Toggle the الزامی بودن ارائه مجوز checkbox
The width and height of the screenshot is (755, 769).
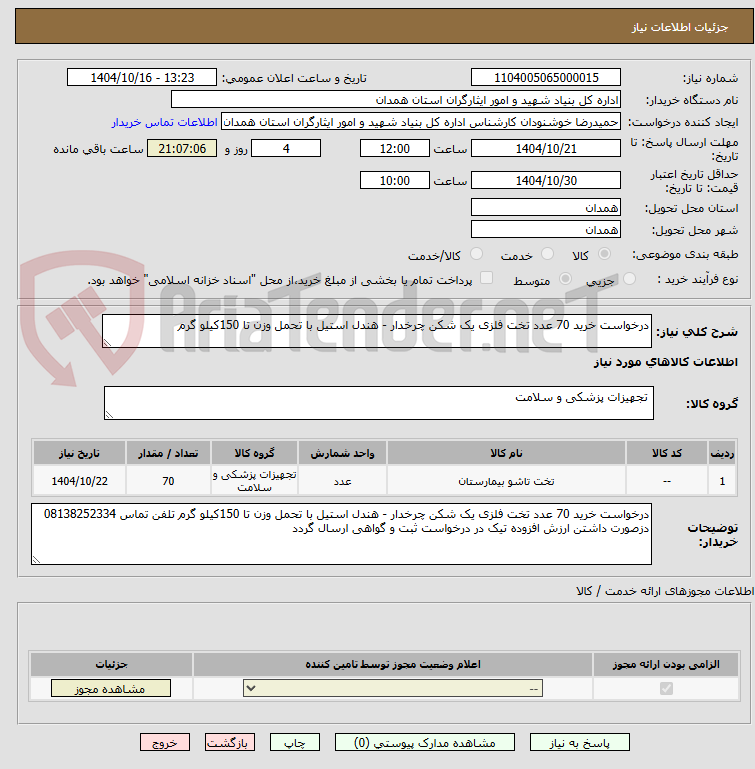point(666,689)
